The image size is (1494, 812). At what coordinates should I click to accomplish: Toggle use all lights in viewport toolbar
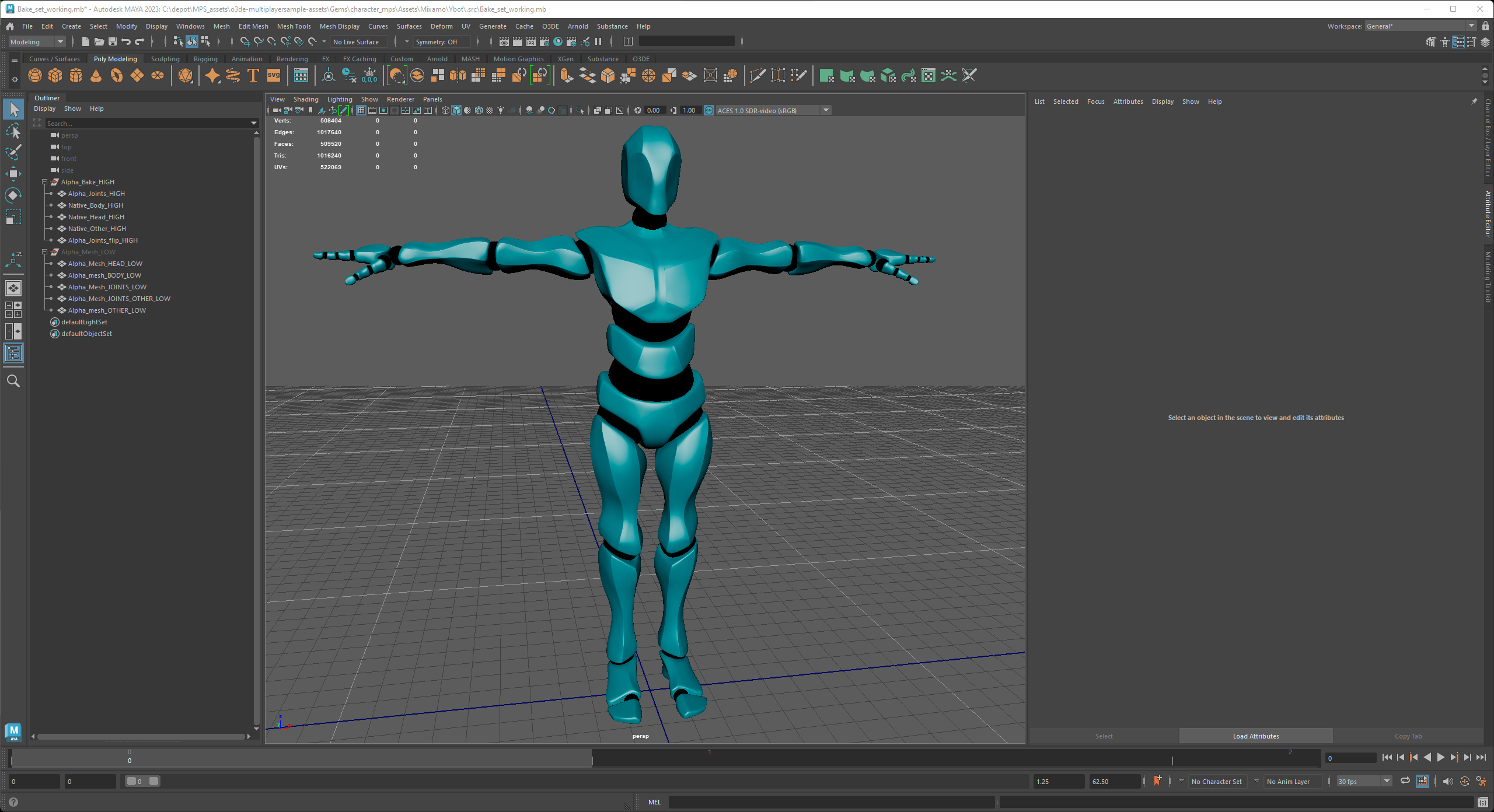point(501,110)
